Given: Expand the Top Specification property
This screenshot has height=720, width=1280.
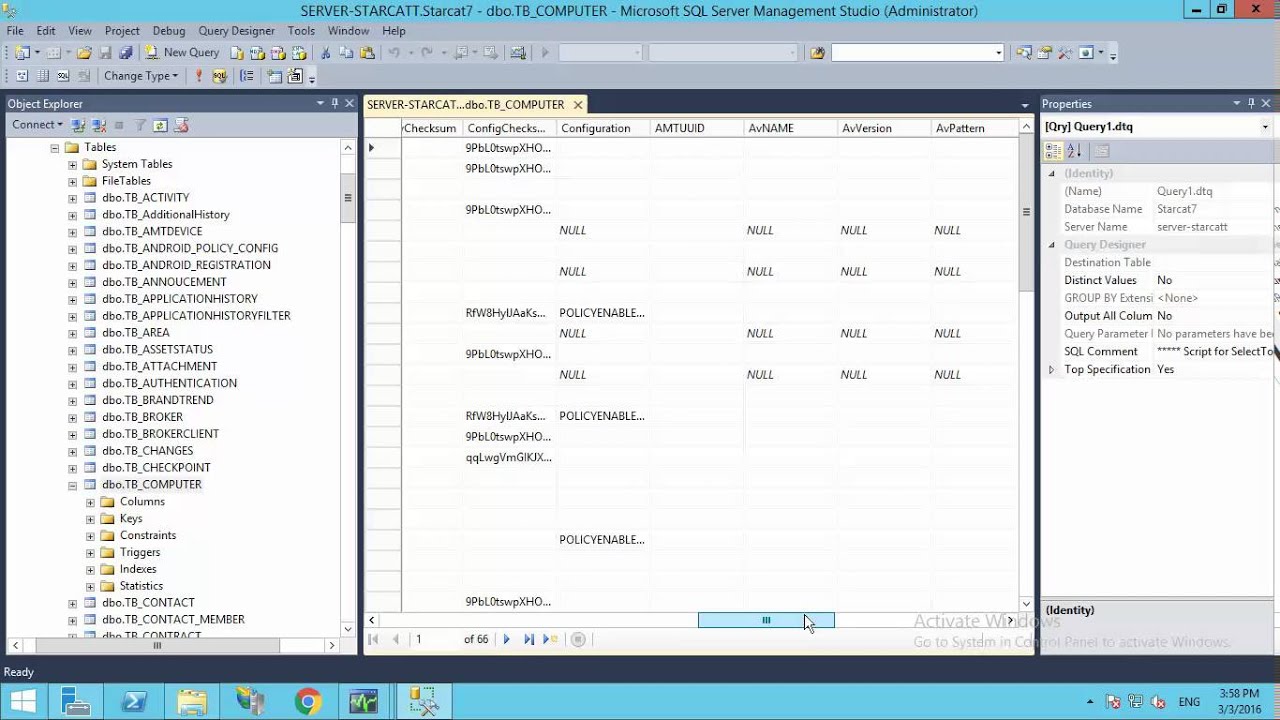Looking at the screenshot, I should point(1051,370).
